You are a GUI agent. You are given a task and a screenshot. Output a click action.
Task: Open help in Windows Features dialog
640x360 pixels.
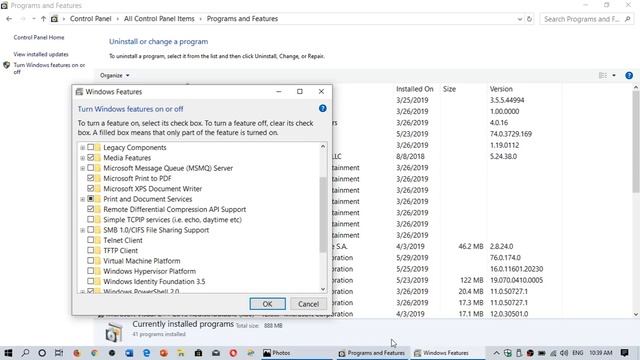(x=322, y=109)
